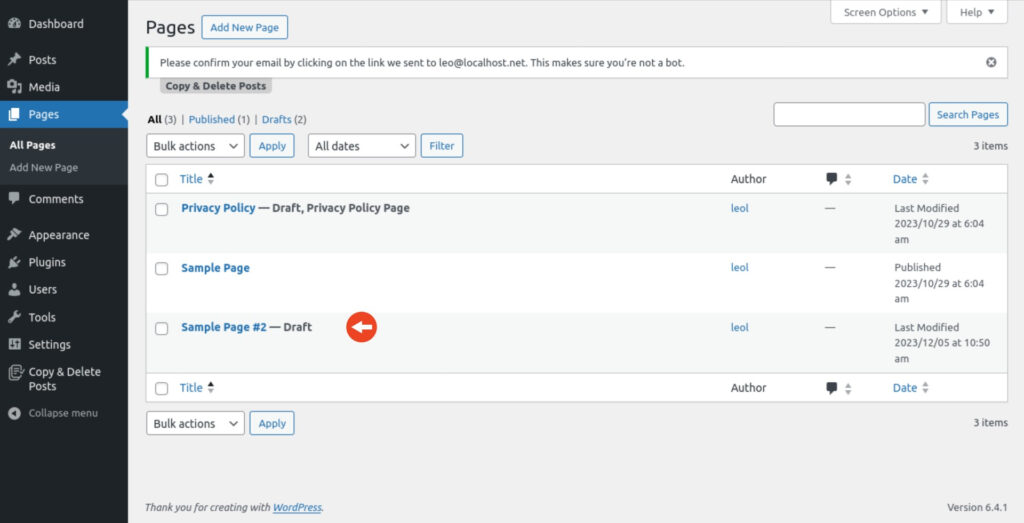This screenshot has height=523, width=1024.
Task: Open Plugins in the sidebar
Action: [x=47, y=262]
